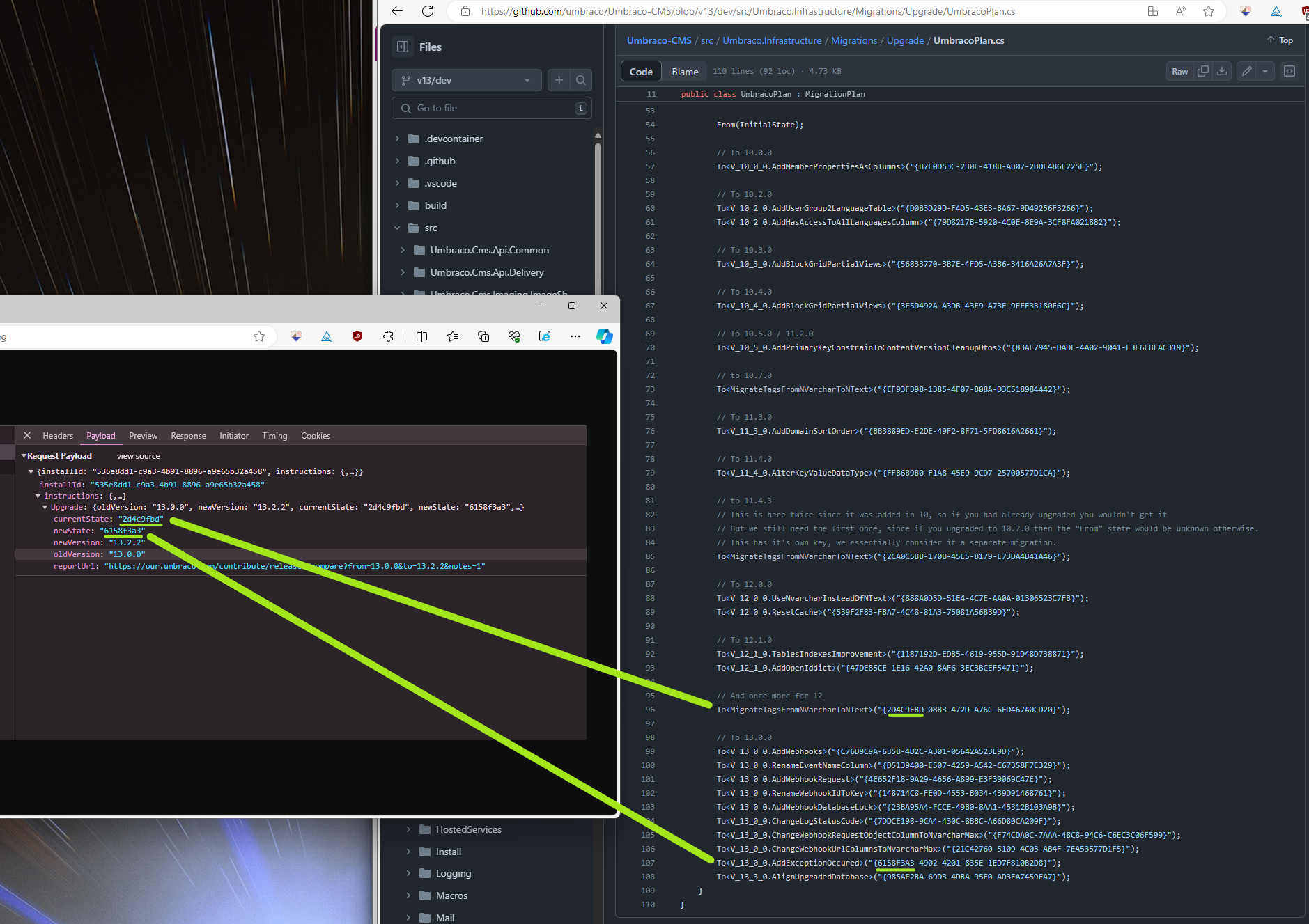Close the DevTools request details panel
The height and width of the screenshot is (924, 1309).
(27, 435)
